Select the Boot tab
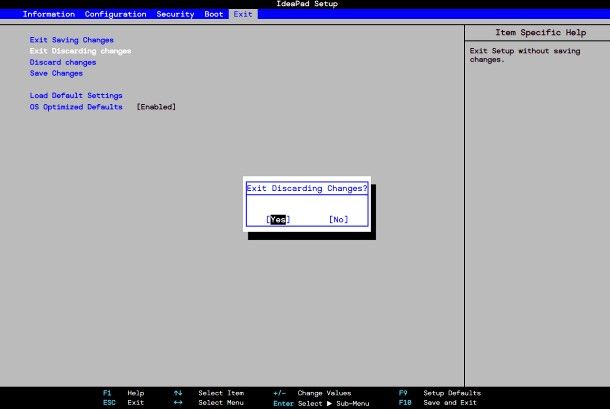This screenshot has height=409, width=610. click(213, 14)
